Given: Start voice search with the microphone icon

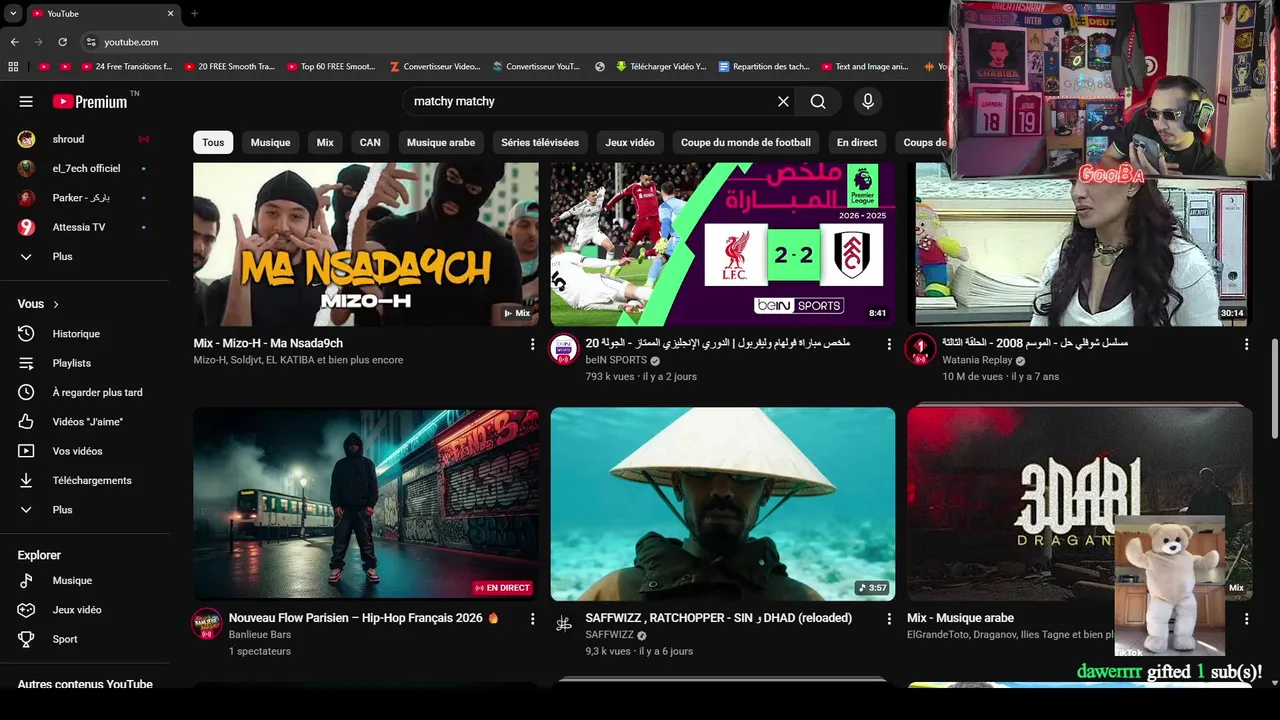Looking at the screenshot, I should 867,101.
